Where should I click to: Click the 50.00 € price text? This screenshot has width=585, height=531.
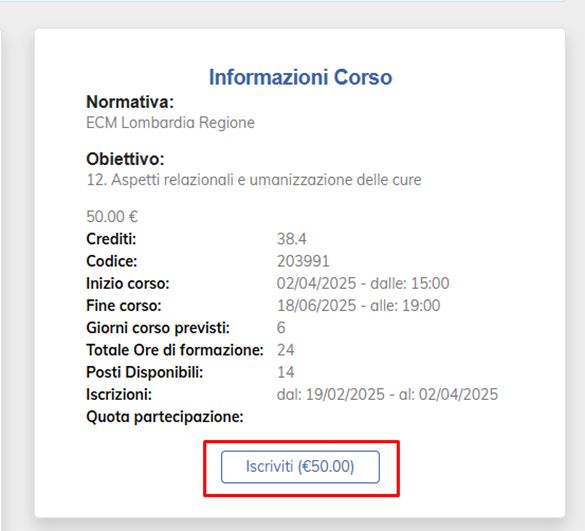[x=112, y=217]
